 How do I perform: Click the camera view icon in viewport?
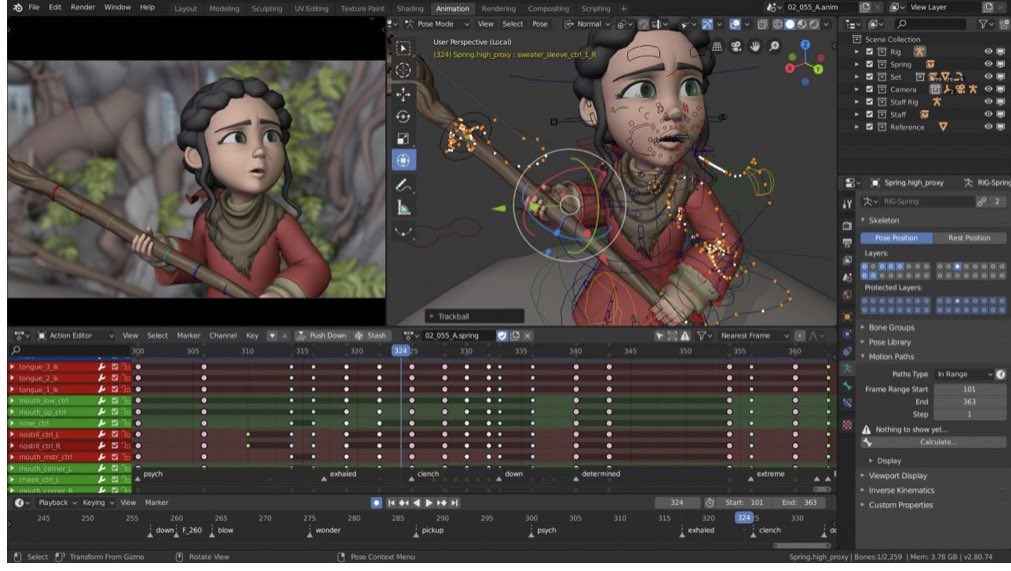point(736,46)
